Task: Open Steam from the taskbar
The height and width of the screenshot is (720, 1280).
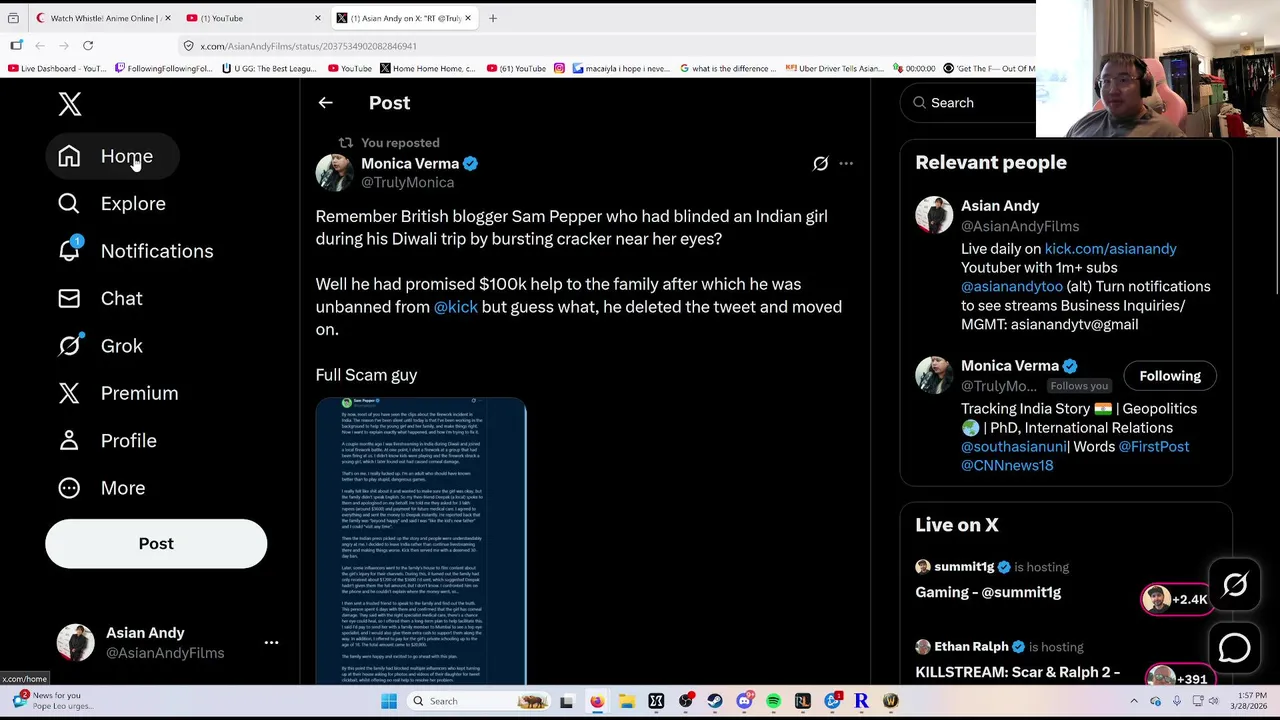Action: (x=714, y=701)
